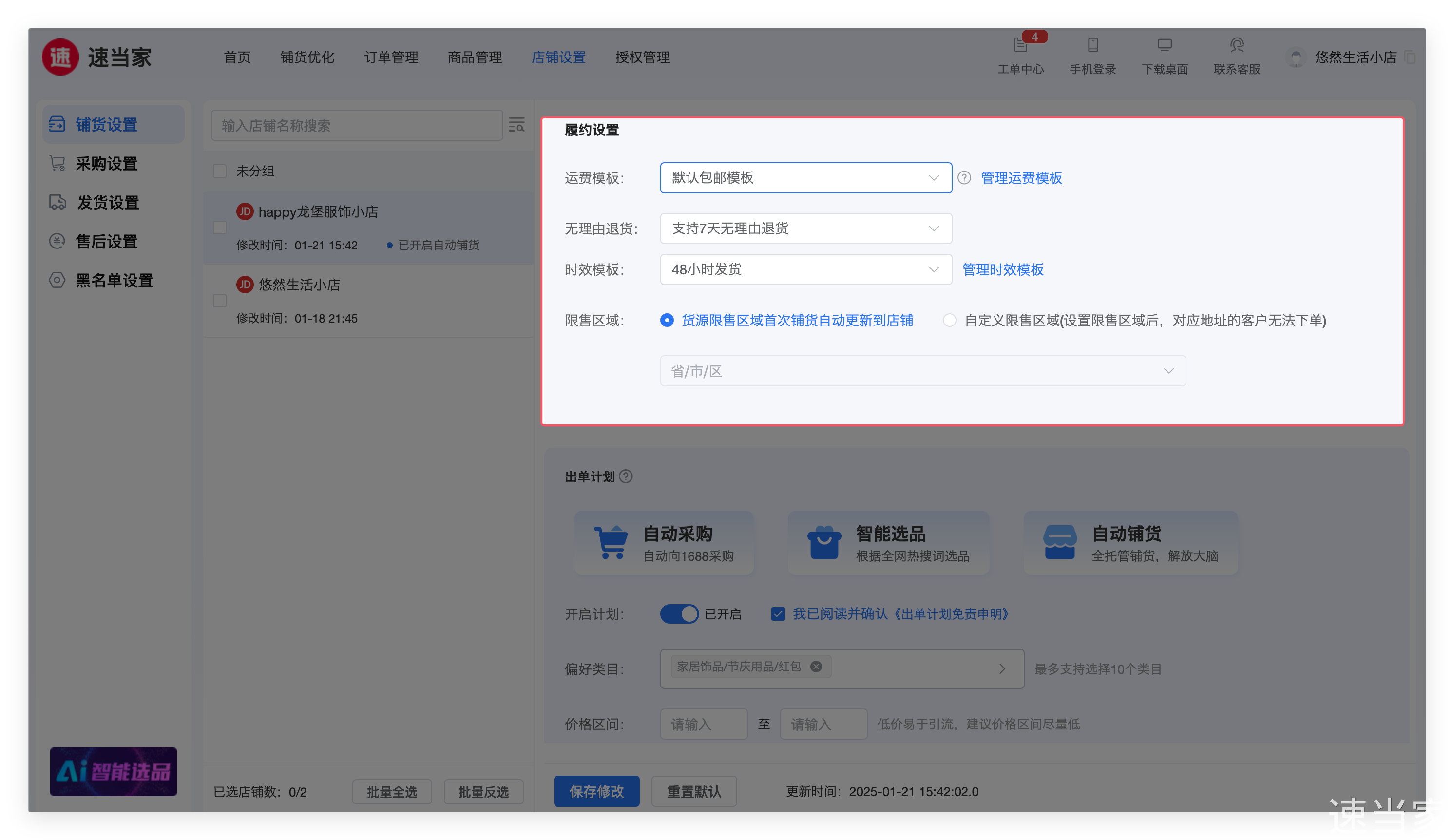
Task: Click the help icon next to 出单计划
Action: 626,477
